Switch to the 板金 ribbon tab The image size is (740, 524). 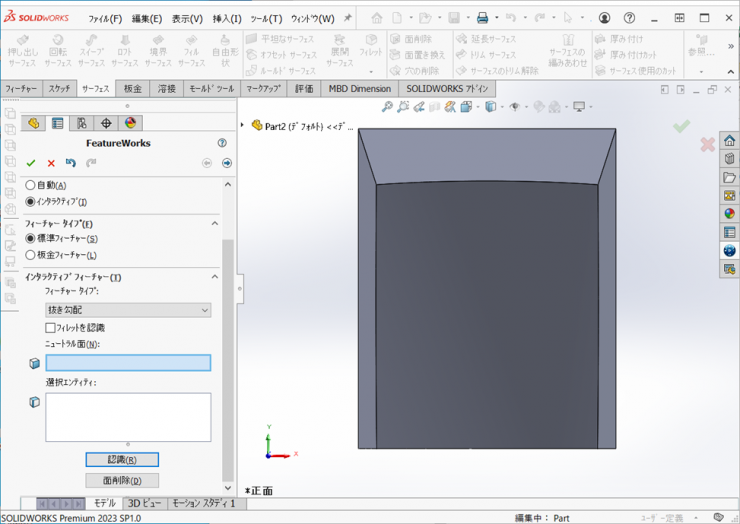click(133, 89)
